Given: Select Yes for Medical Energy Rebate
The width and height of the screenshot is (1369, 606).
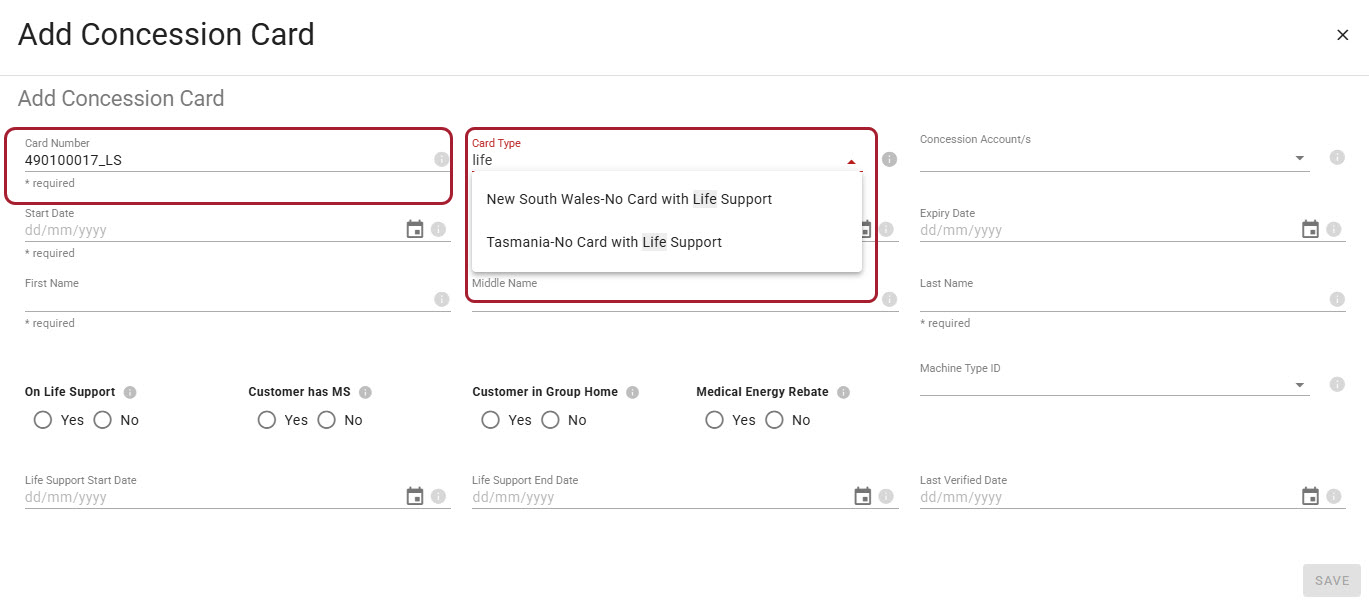Looking at the screenshot, I should point(715,420).
